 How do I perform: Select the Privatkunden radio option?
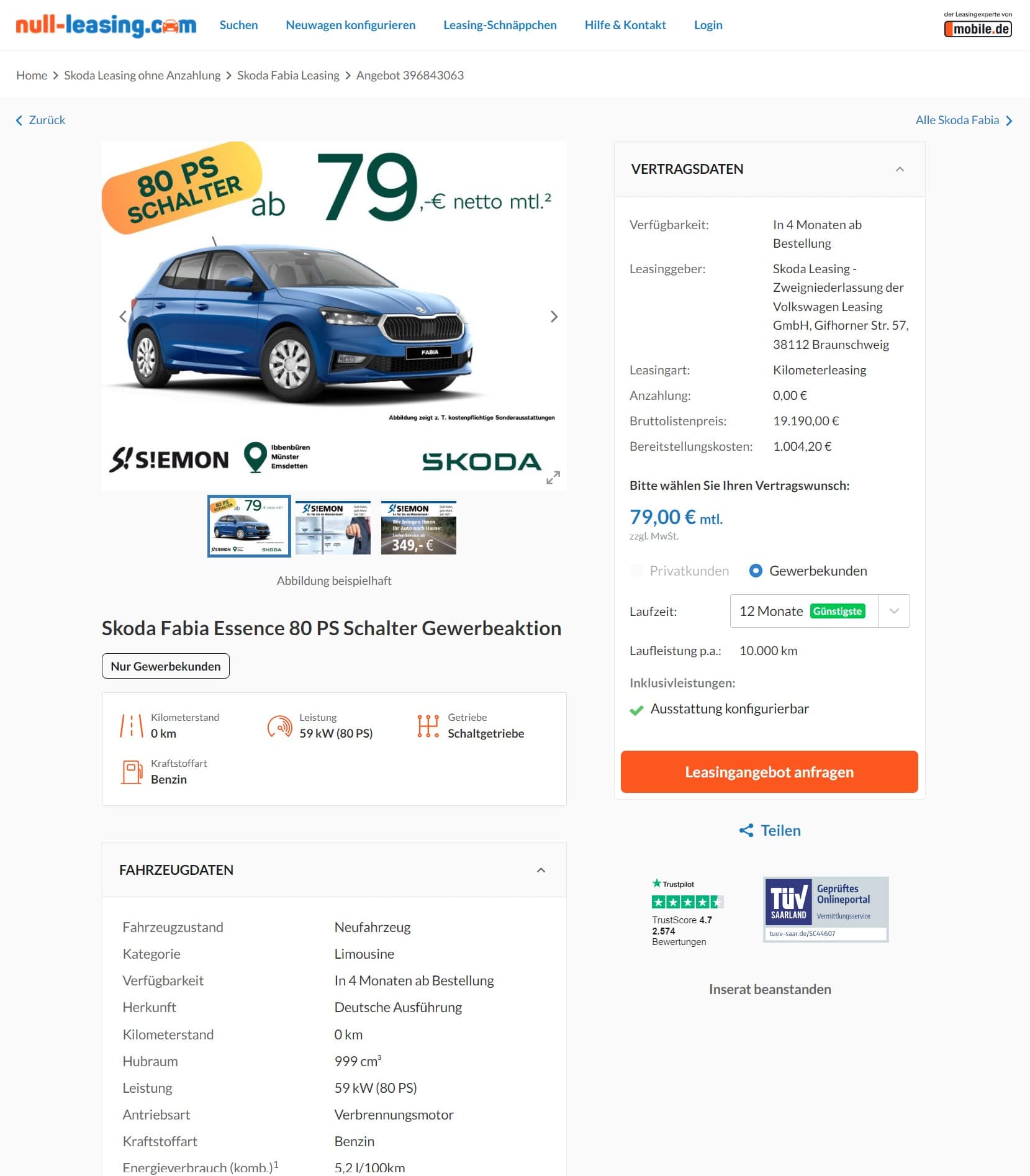[636, 571]
